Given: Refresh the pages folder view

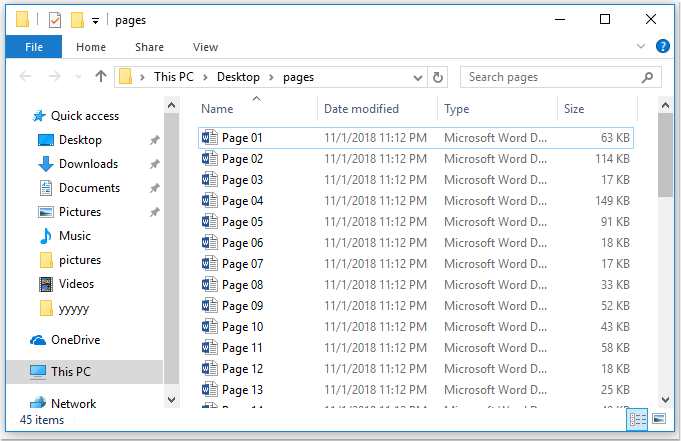Looking at the screenshot, I should point(437,77).
